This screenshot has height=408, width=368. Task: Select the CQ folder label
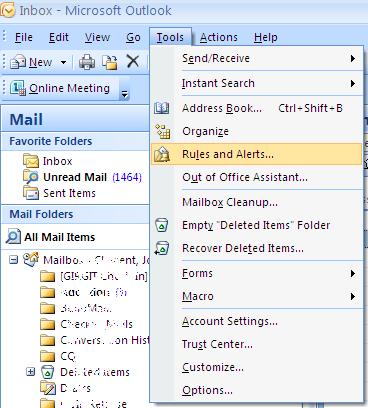pos(68,356)
